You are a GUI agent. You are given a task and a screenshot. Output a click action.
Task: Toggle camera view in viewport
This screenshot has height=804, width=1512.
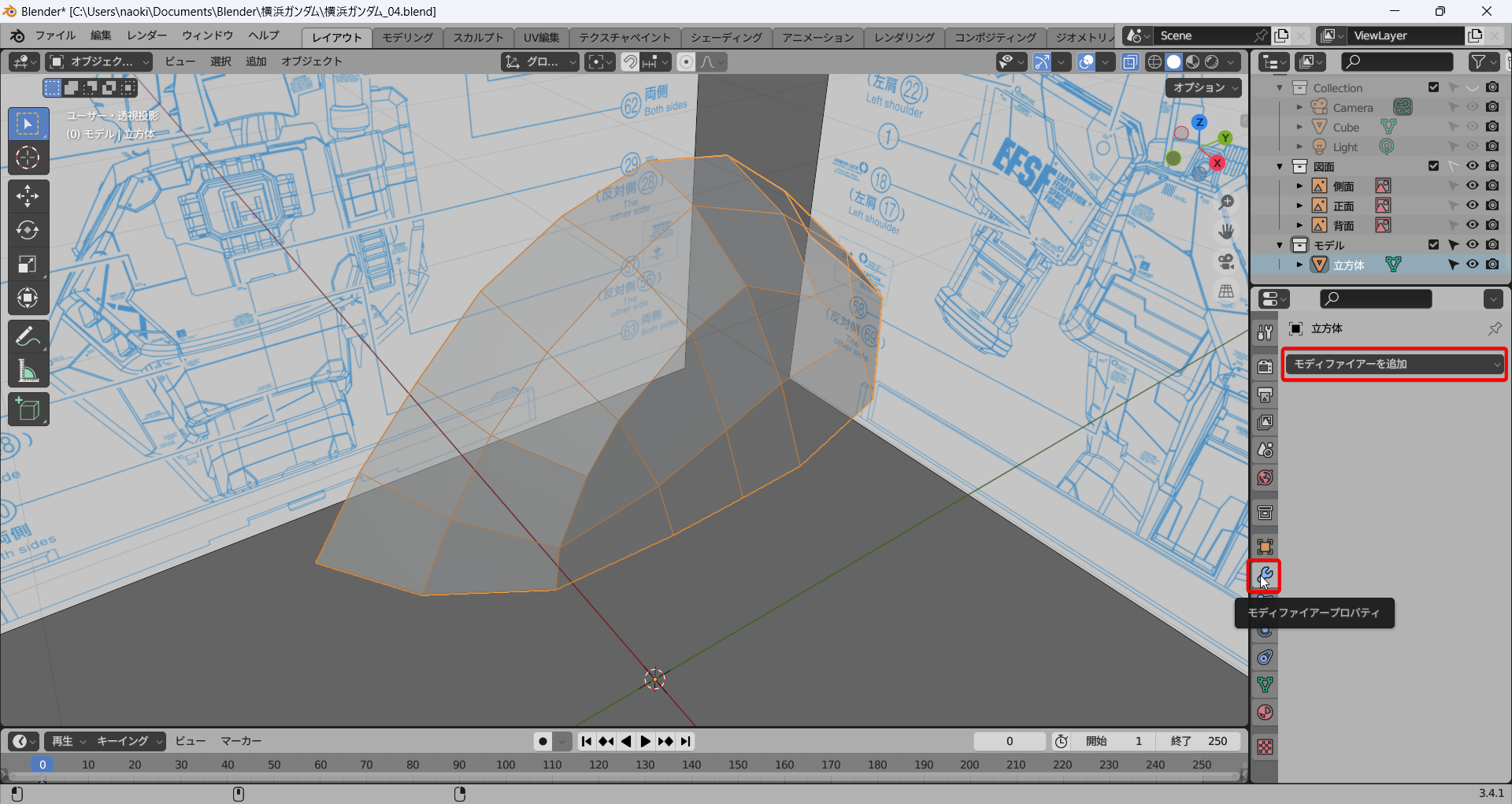[1225, 261]
